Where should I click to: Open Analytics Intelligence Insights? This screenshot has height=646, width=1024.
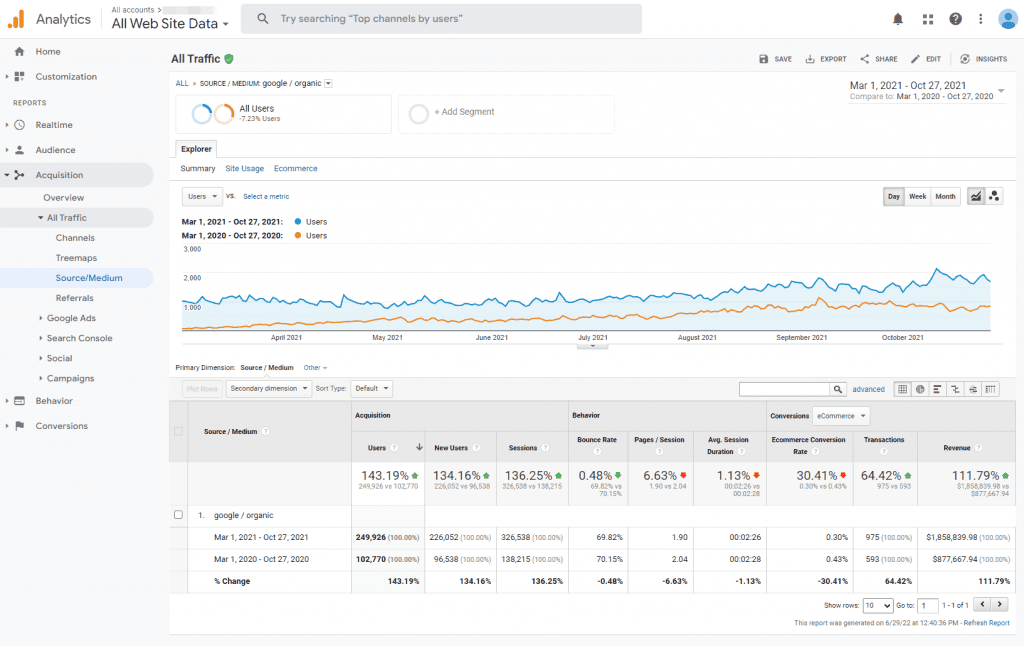[982, 59]
